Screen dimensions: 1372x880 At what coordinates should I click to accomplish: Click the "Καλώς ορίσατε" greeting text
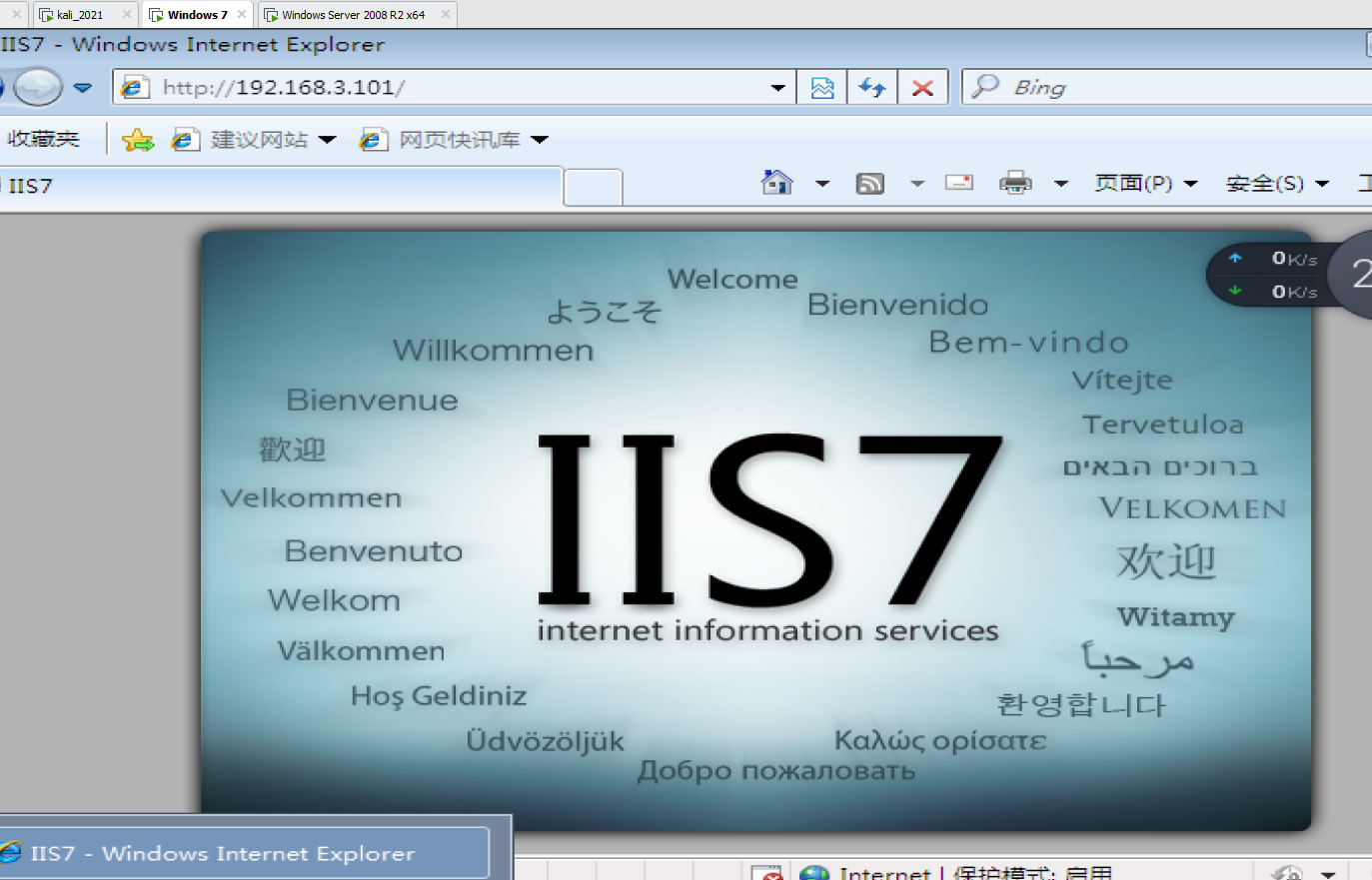pyautogui.click(x=940, y=741)
